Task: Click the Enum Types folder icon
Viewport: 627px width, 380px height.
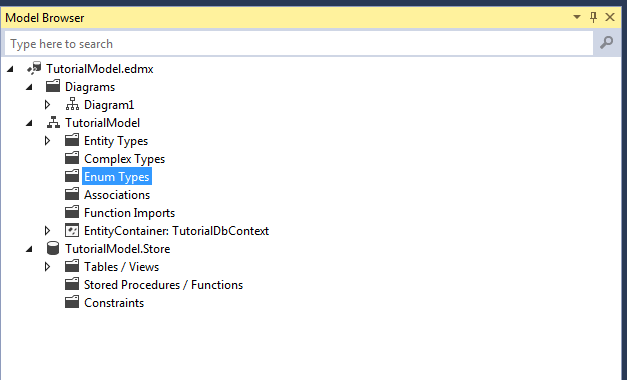Action: [72, 176]
